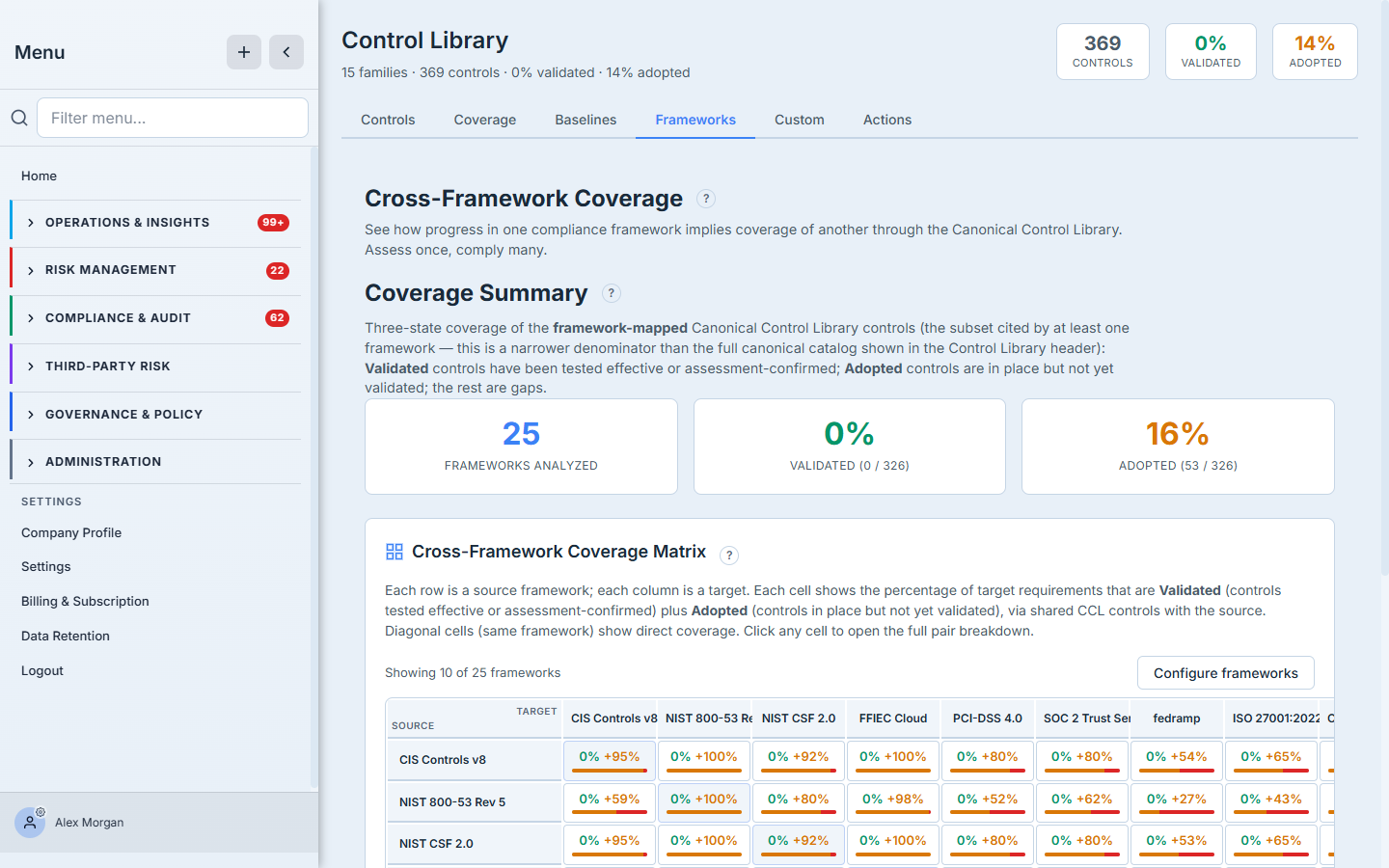
Task: Click Logout in sidebar
Action: click(x=42, y=670)
